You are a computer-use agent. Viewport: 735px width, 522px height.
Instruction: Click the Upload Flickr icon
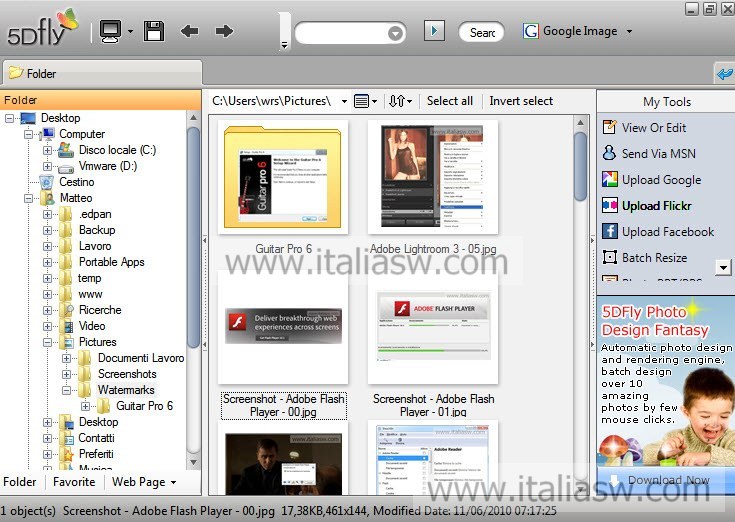tap(609, 205)
